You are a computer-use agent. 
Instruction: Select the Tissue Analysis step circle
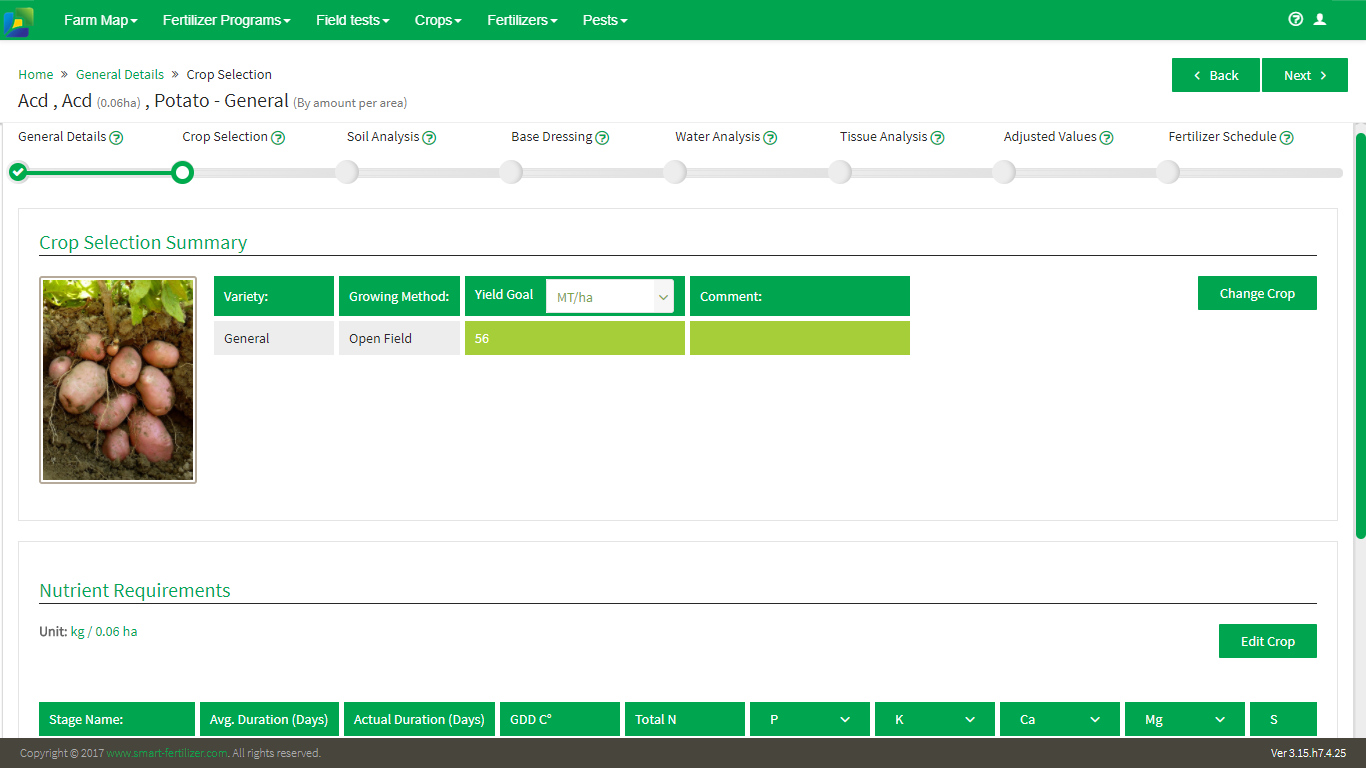pyautogui.click(x=840, y=173)
